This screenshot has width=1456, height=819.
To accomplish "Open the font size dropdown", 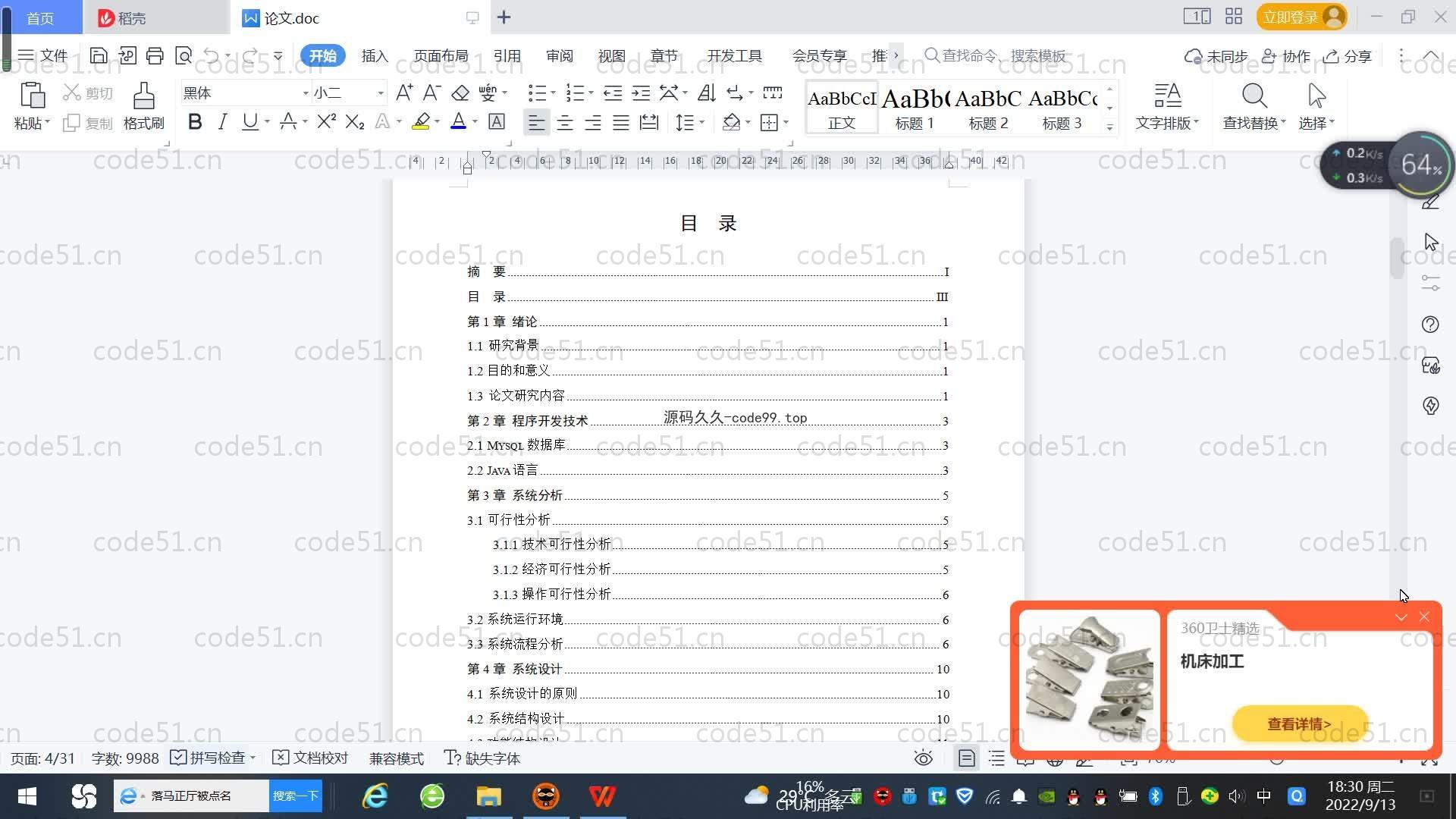I will 381,93.
